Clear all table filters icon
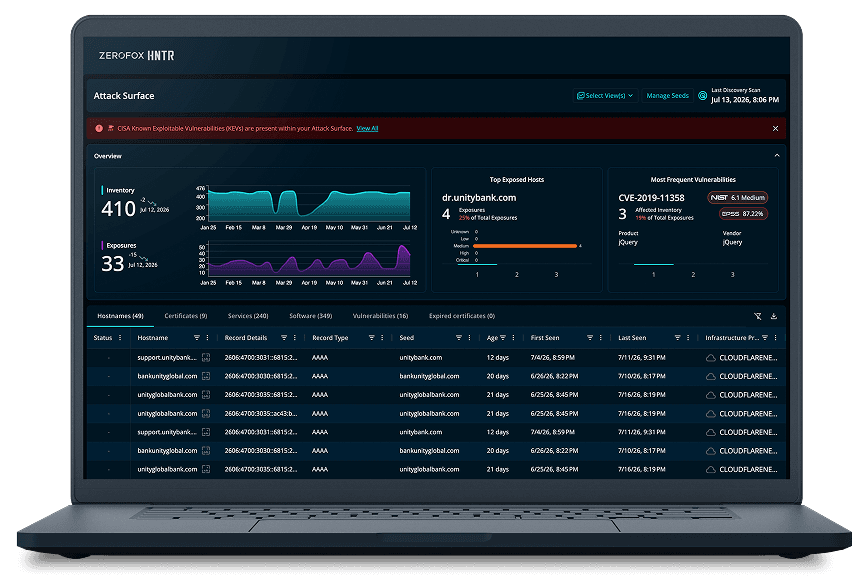The image size is (866, 578). [758, 316]
